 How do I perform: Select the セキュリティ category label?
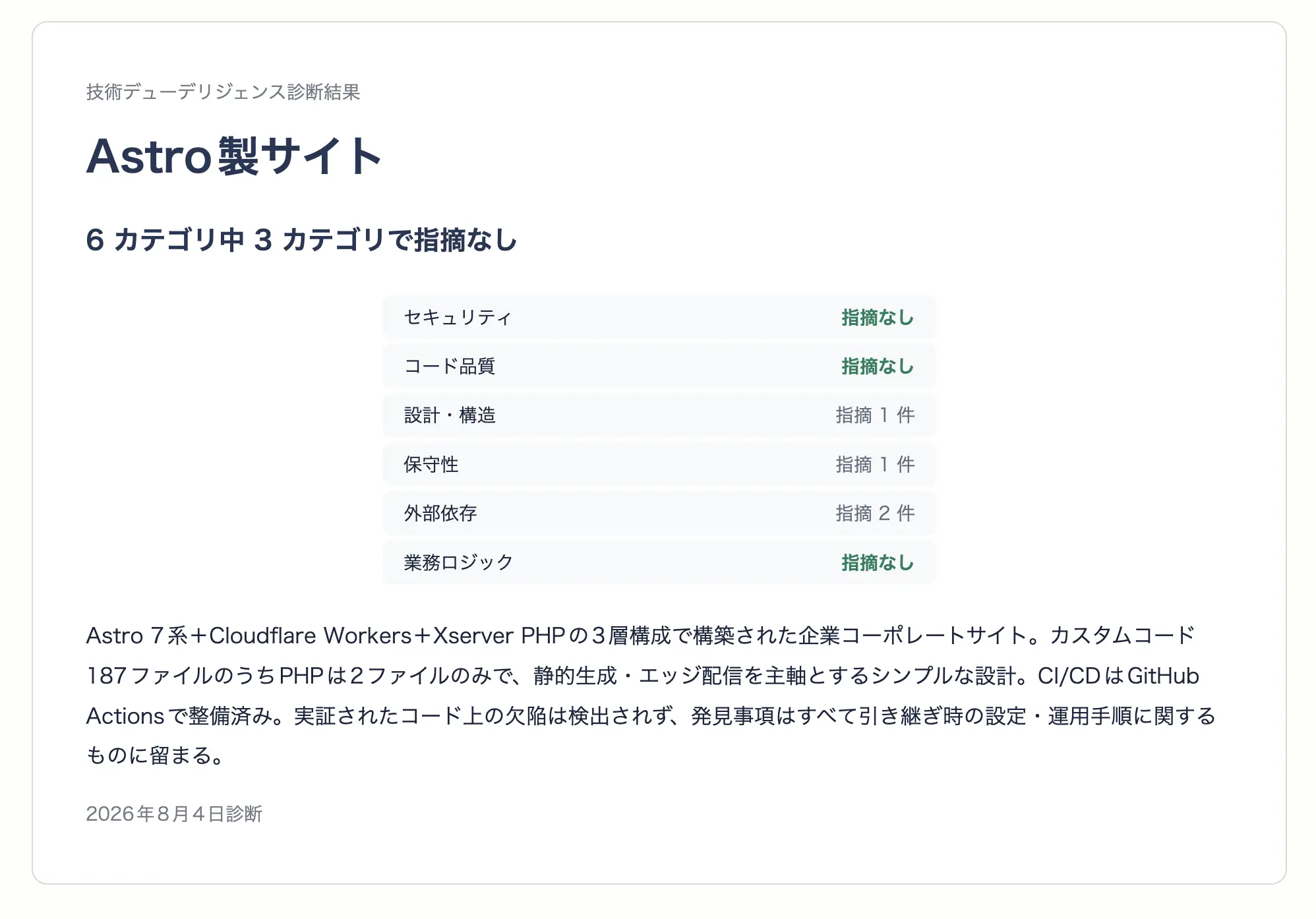458,318
